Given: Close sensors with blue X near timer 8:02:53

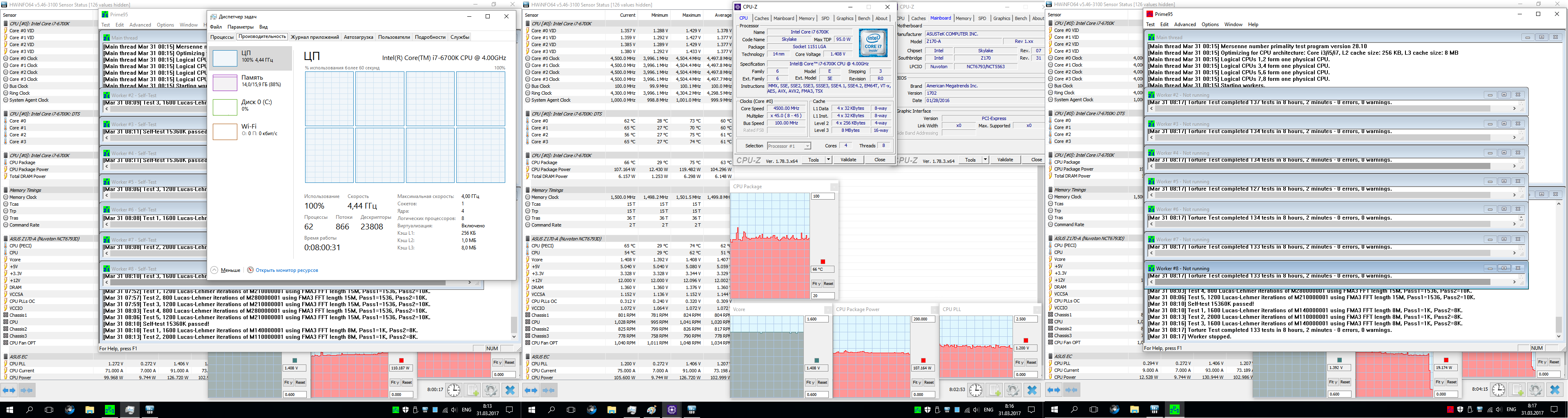Looking at the screenshot, I should pos(1032,390).
